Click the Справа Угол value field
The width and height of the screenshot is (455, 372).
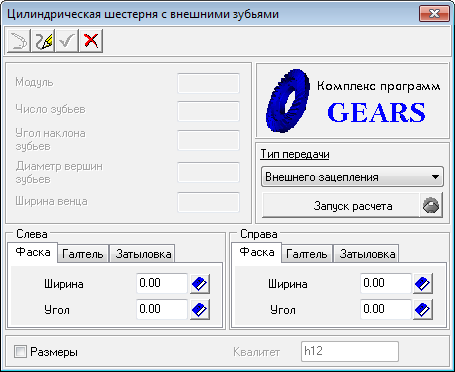point(386,309)
